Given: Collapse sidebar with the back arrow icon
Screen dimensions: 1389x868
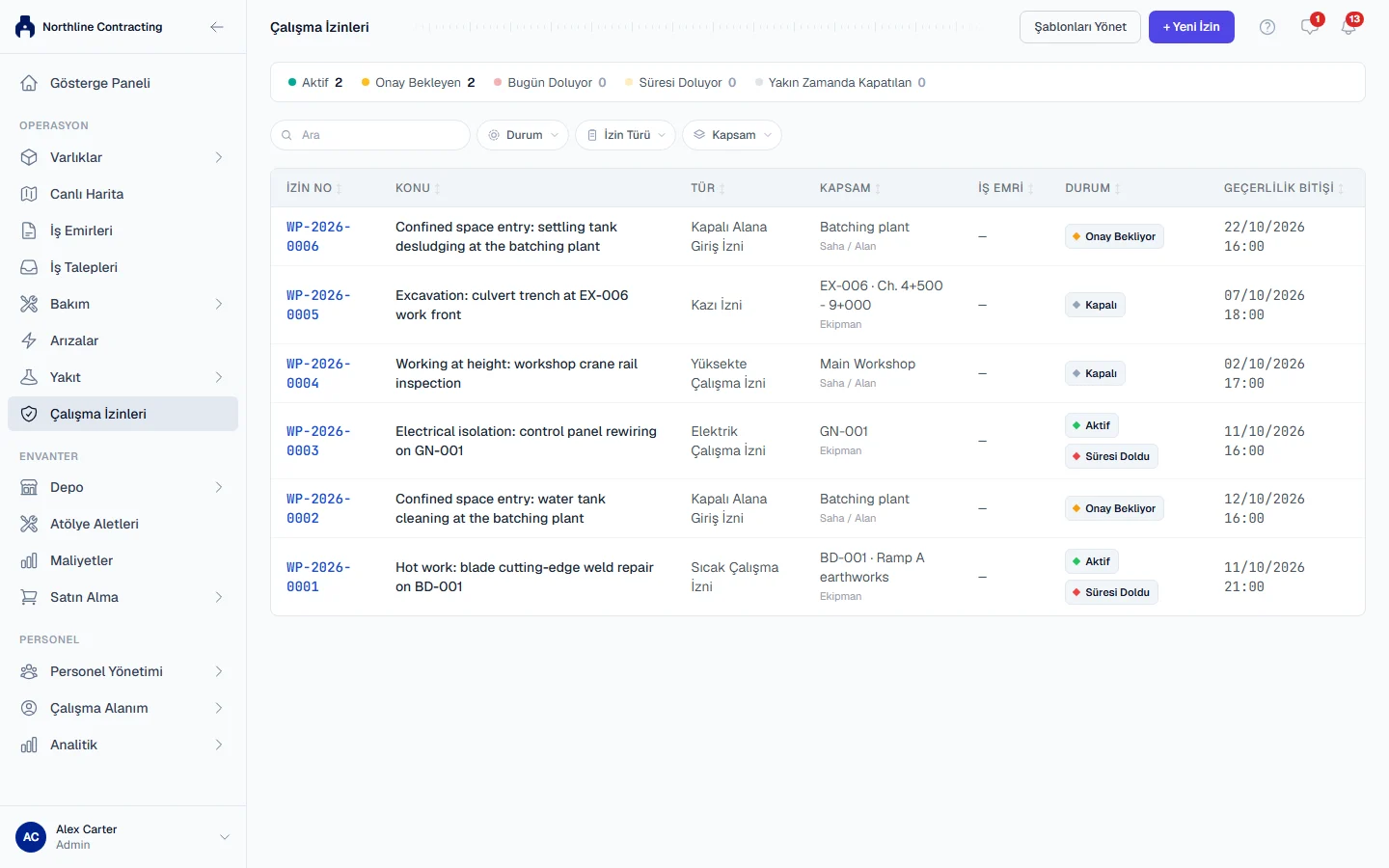Looking at the screenshot, I should tap(217, 27).
